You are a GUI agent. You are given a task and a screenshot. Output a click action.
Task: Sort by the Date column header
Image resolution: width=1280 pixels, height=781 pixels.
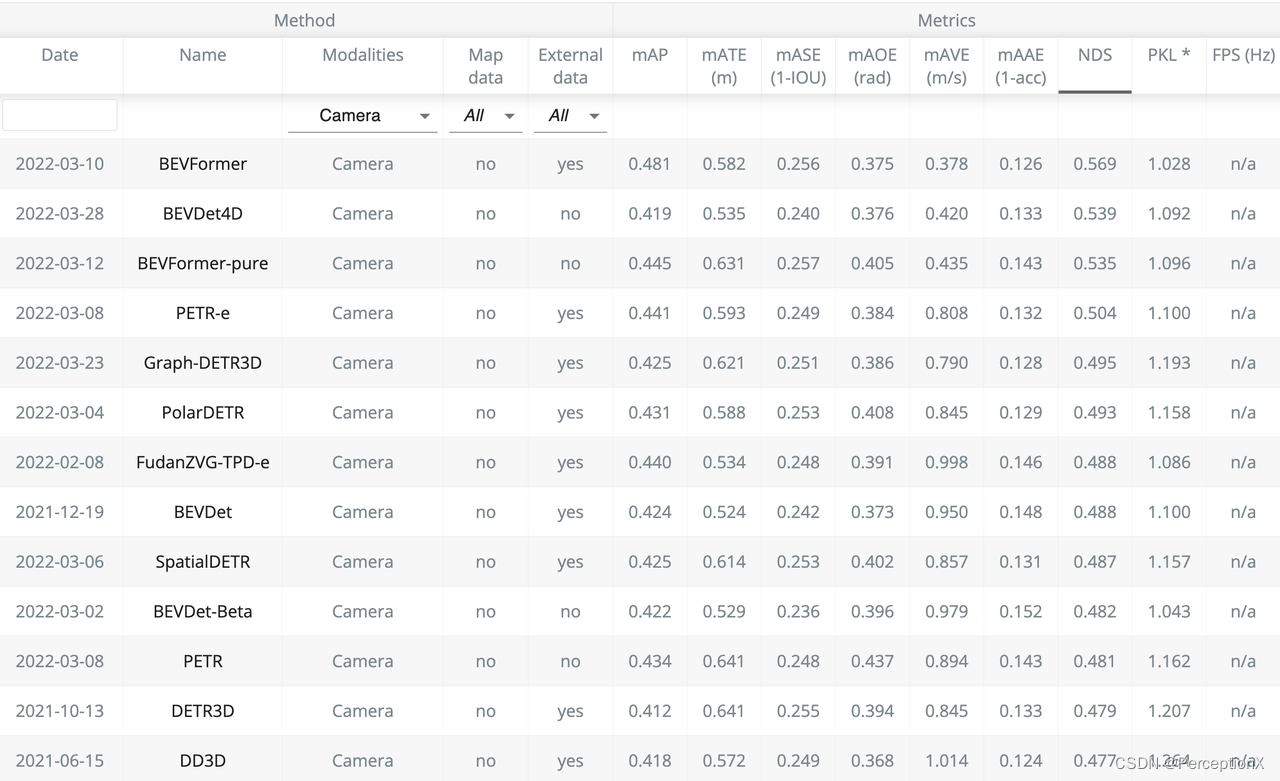60,55
